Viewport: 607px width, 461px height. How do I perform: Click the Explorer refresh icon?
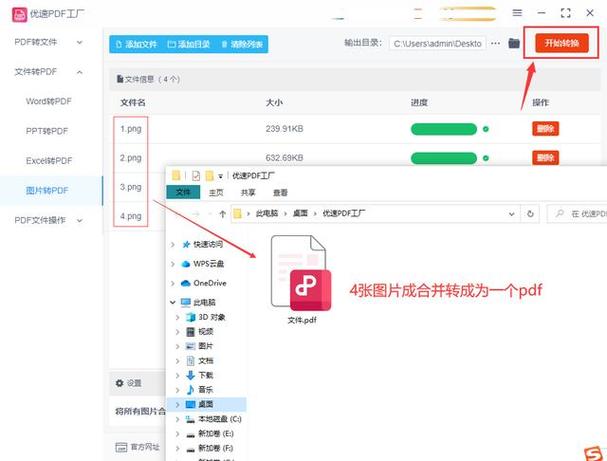click(x=530, y=214)
